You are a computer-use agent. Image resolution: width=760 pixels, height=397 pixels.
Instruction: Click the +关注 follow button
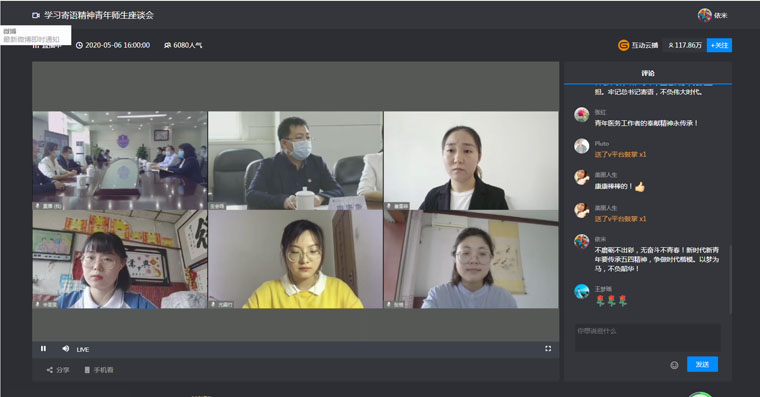point(719,45)
